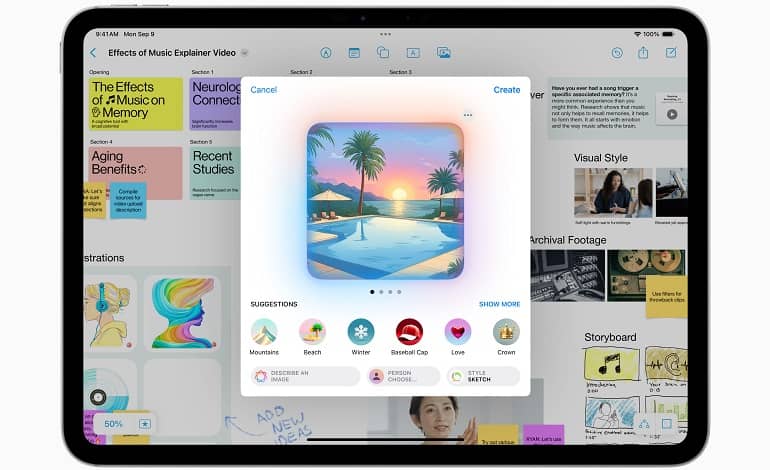Image resolution: width=770 pixels, height=470 pixels.
Task: Select 'The Effects of Music on Memory' note
Action: click(136, 104)
